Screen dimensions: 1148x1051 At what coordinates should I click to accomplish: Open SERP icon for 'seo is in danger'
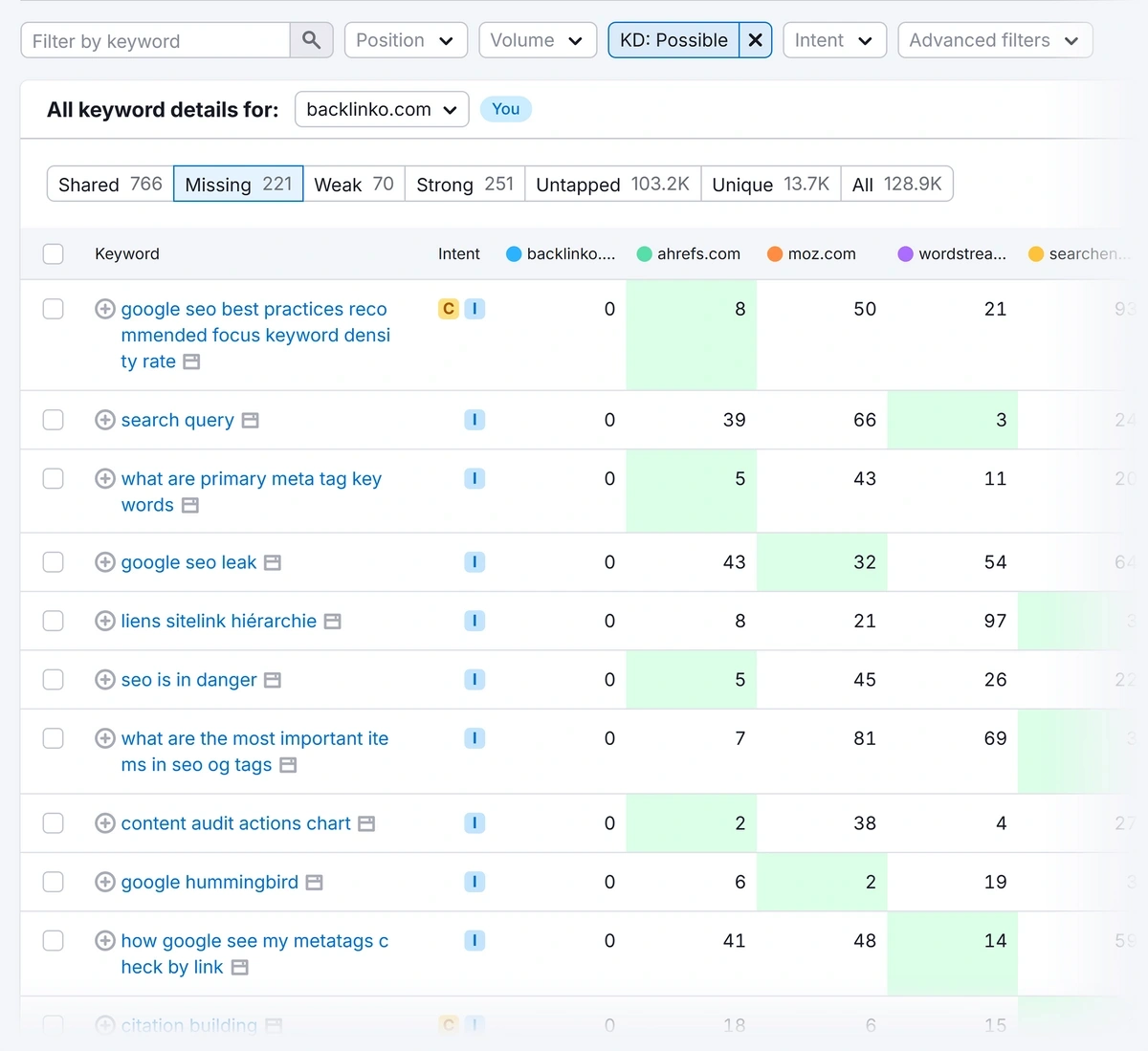273,680
